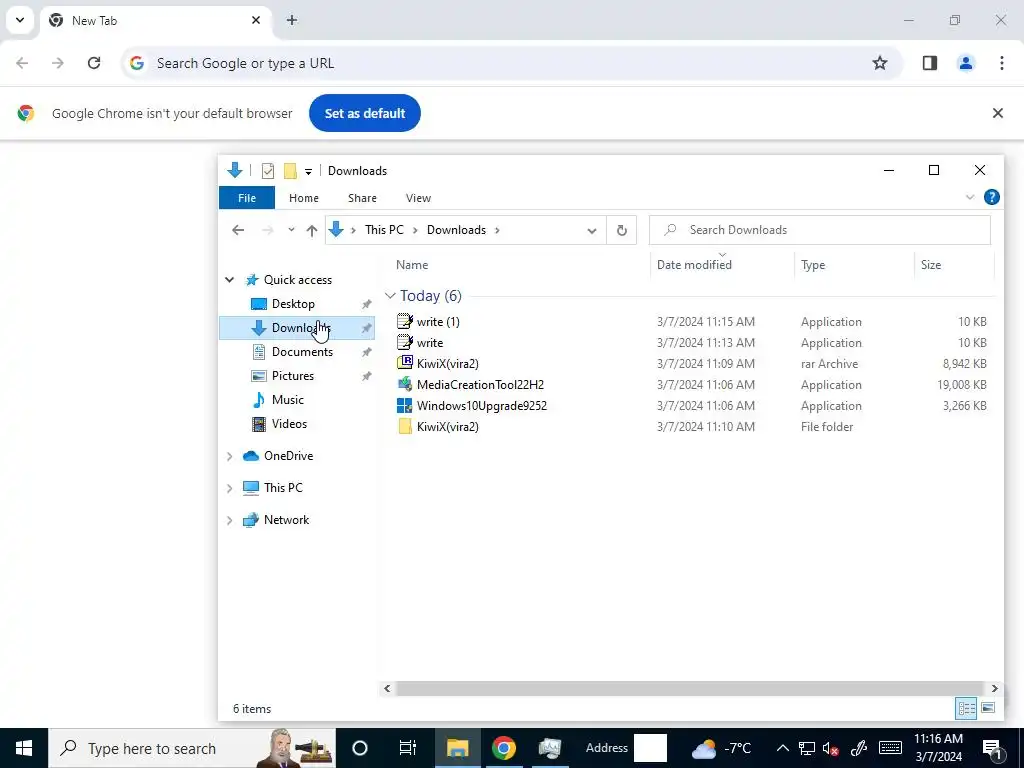Select the write (1) application icon
Viewport: 1024px width, 768px height.
click(404, 321)
